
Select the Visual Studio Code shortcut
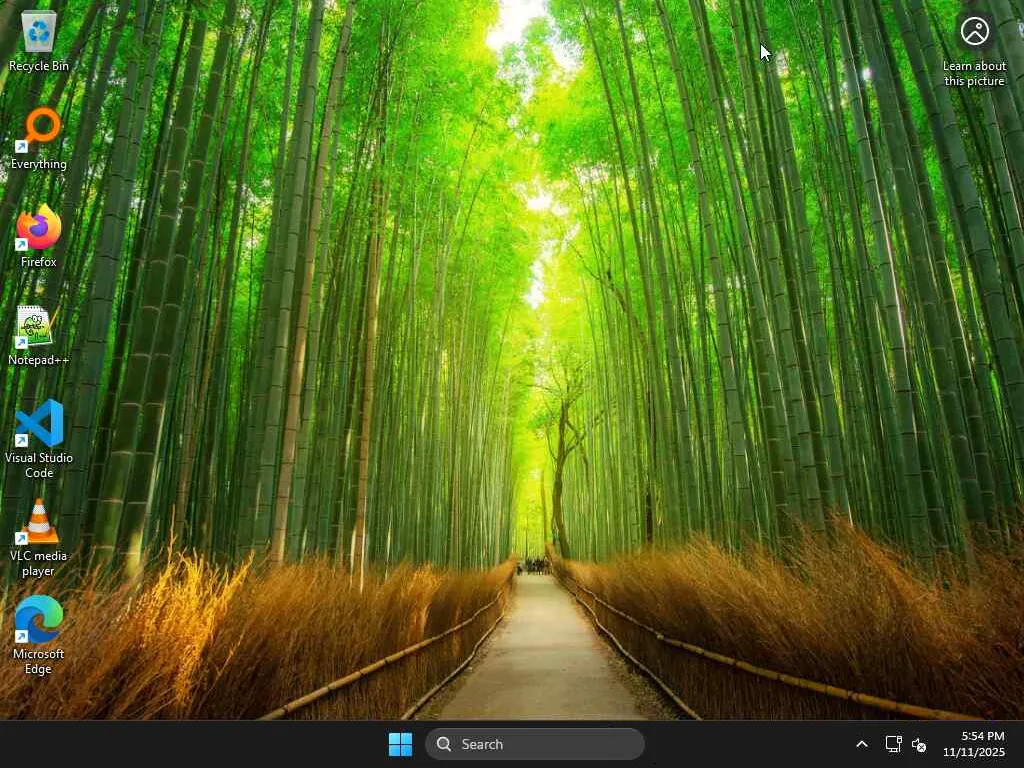(x=39, y=440)
